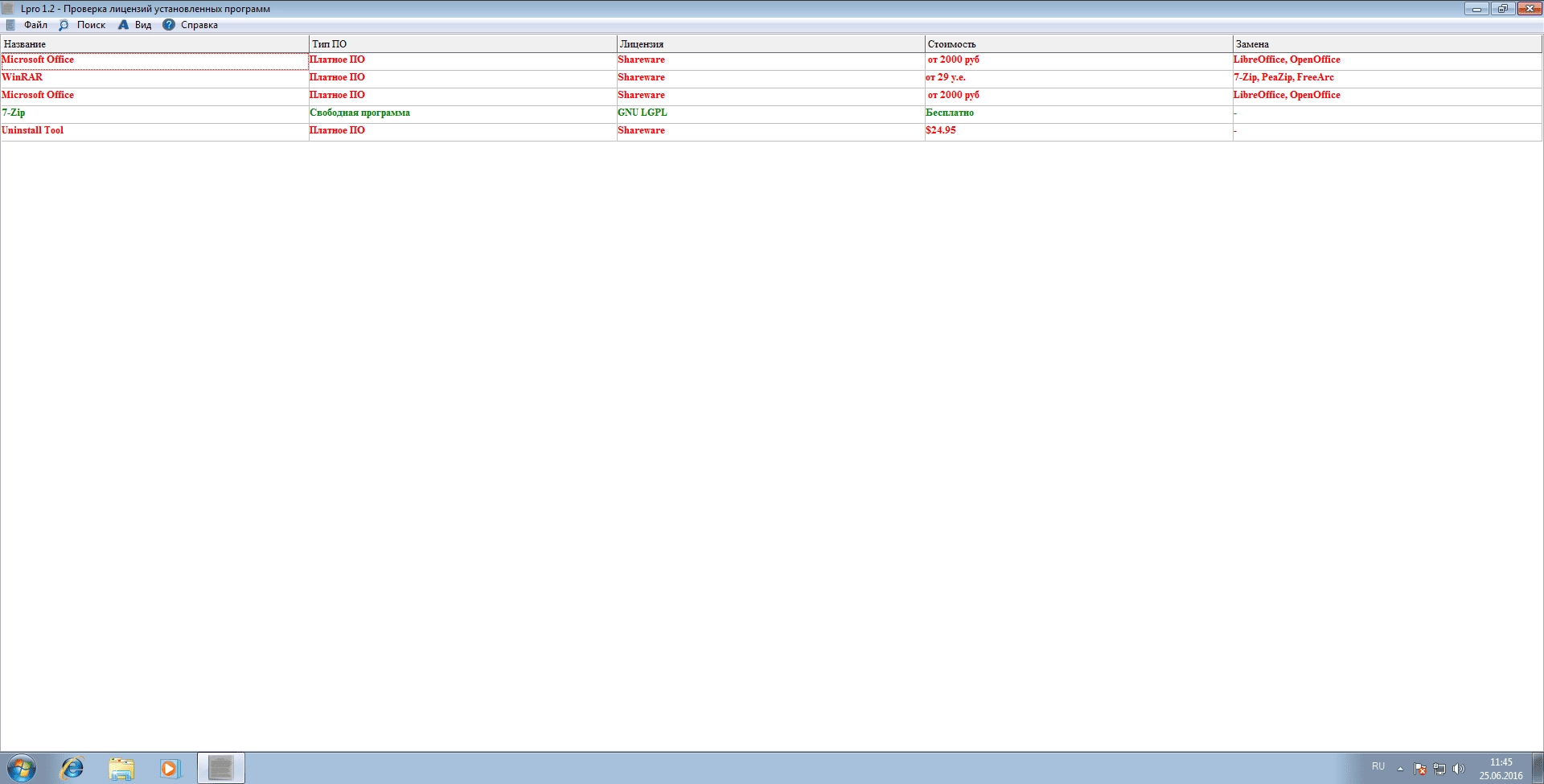The width and height of the screenshot is (1544, 784).
Task: Select the 7-Zip name cell in Название column
Action: [x=154, y=113]
